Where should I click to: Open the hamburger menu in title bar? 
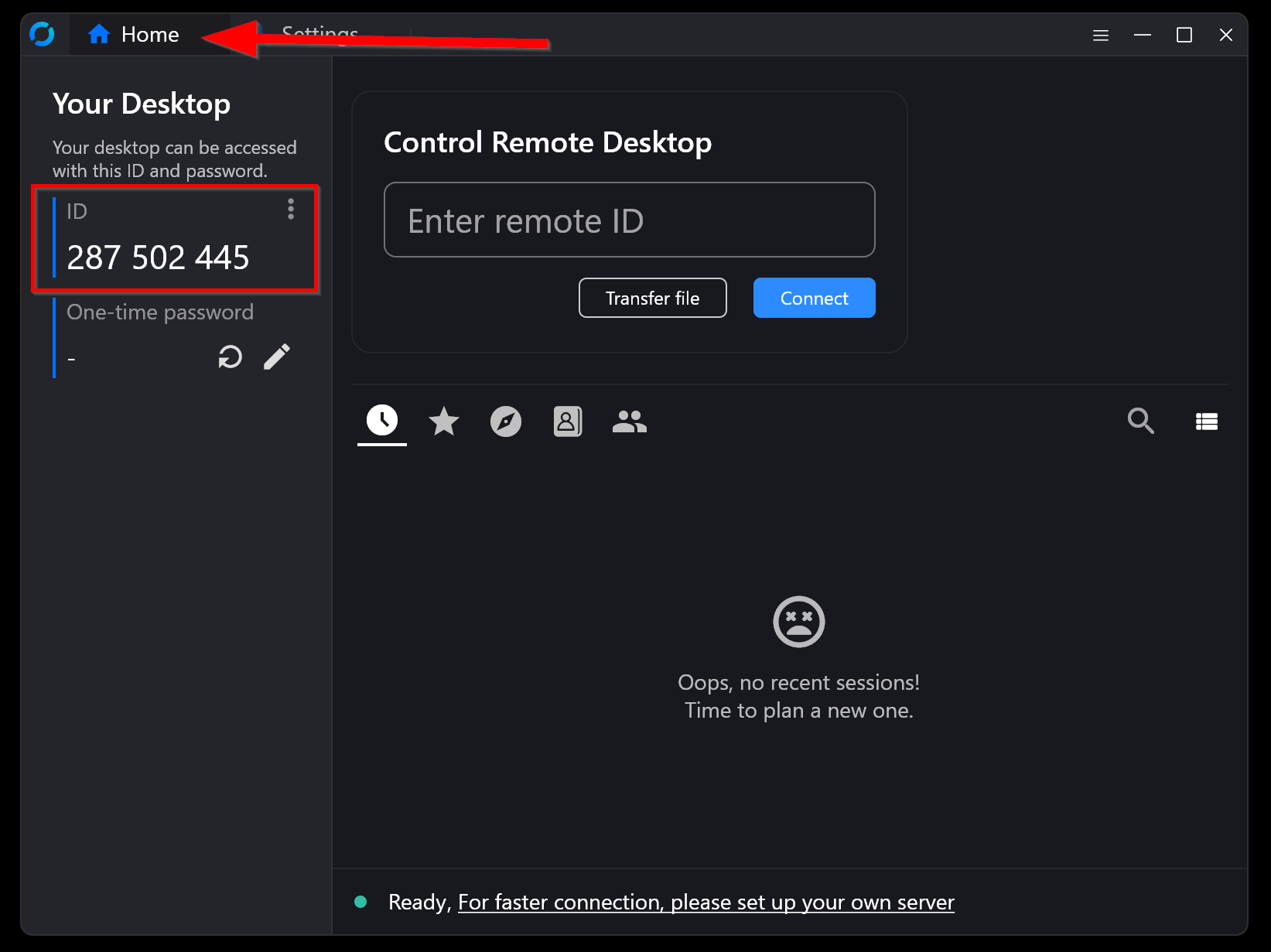[1100, 35]
